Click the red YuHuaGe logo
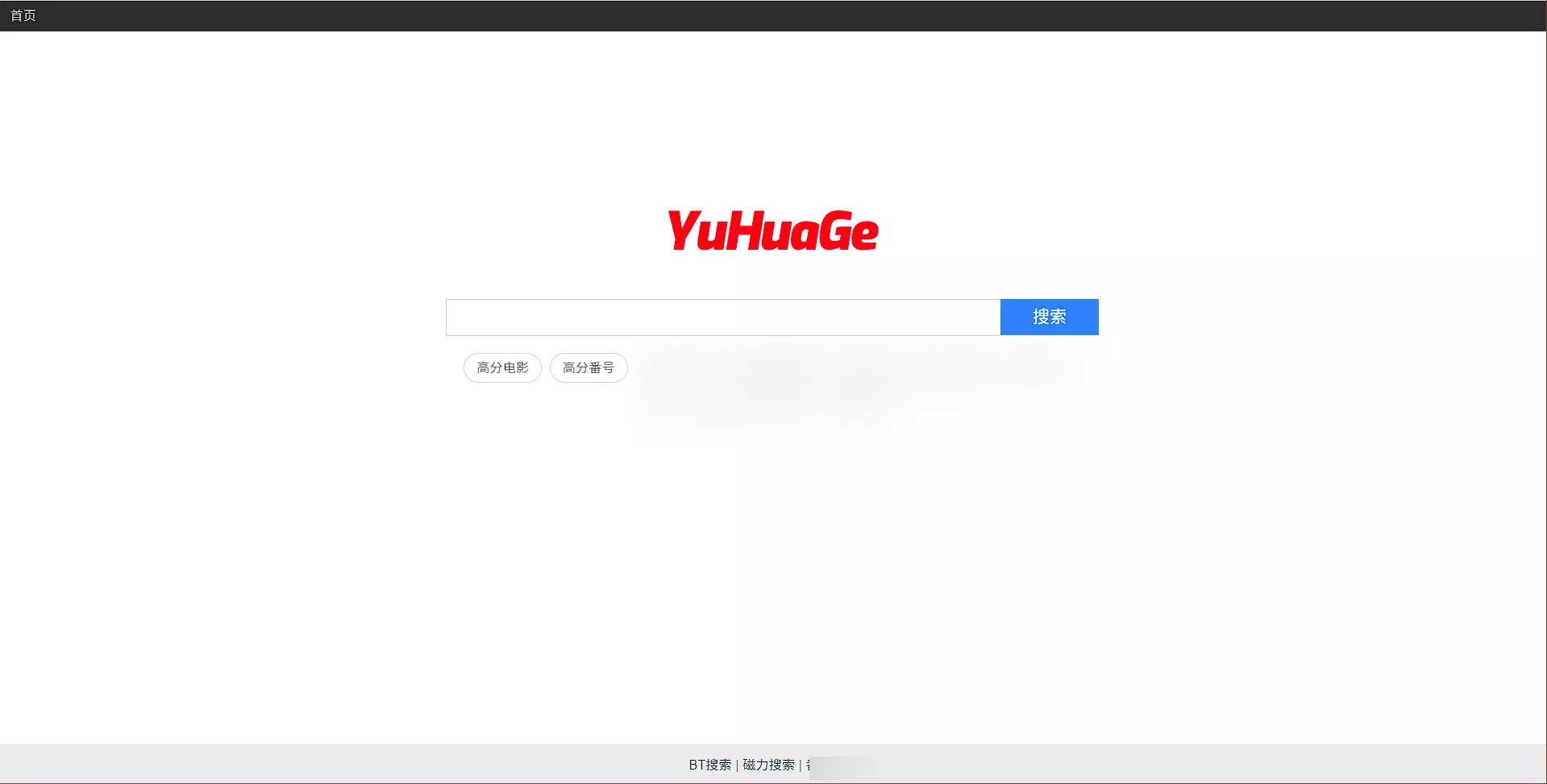The image size is (1547, 784). 772,230
